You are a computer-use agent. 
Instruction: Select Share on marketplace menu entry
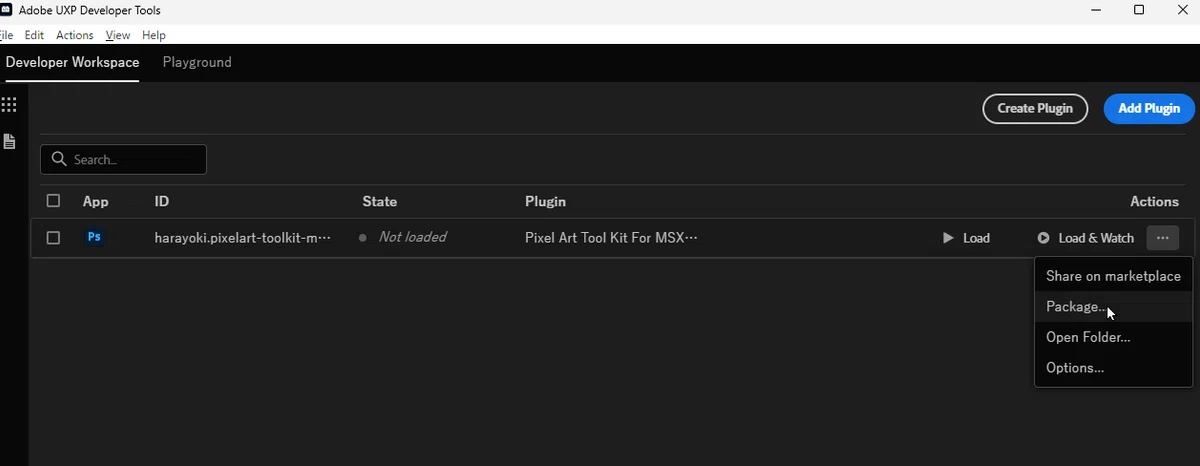(x=1113, y=276)
